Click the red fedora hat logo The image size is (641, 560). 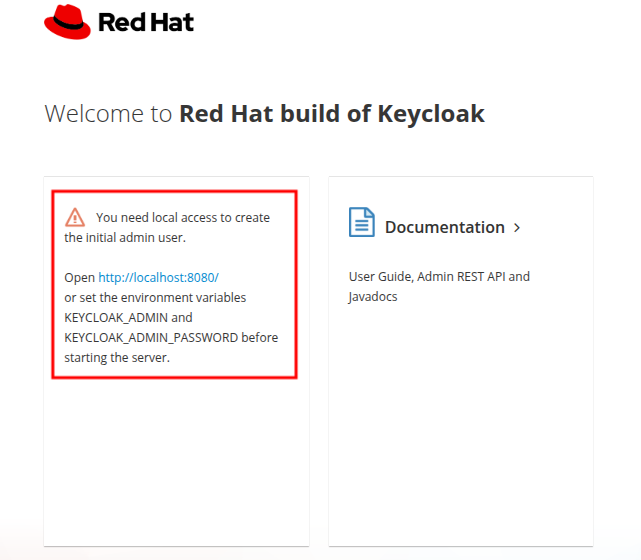click(x=67, y=21)
